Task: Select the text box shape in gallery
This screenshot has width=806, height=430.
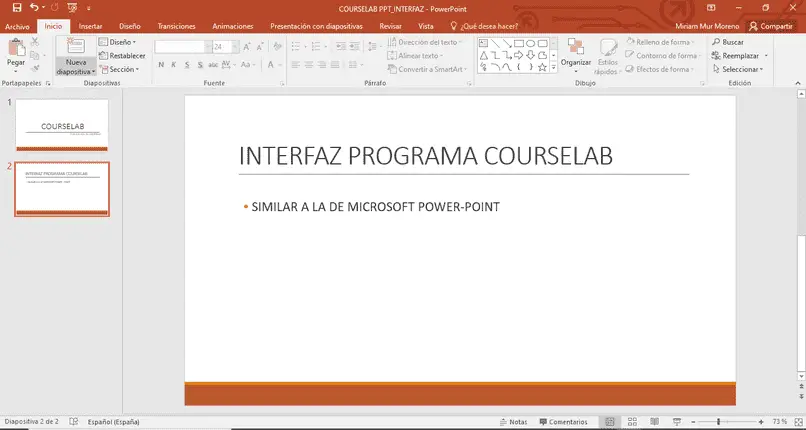Action: point(484,44)
